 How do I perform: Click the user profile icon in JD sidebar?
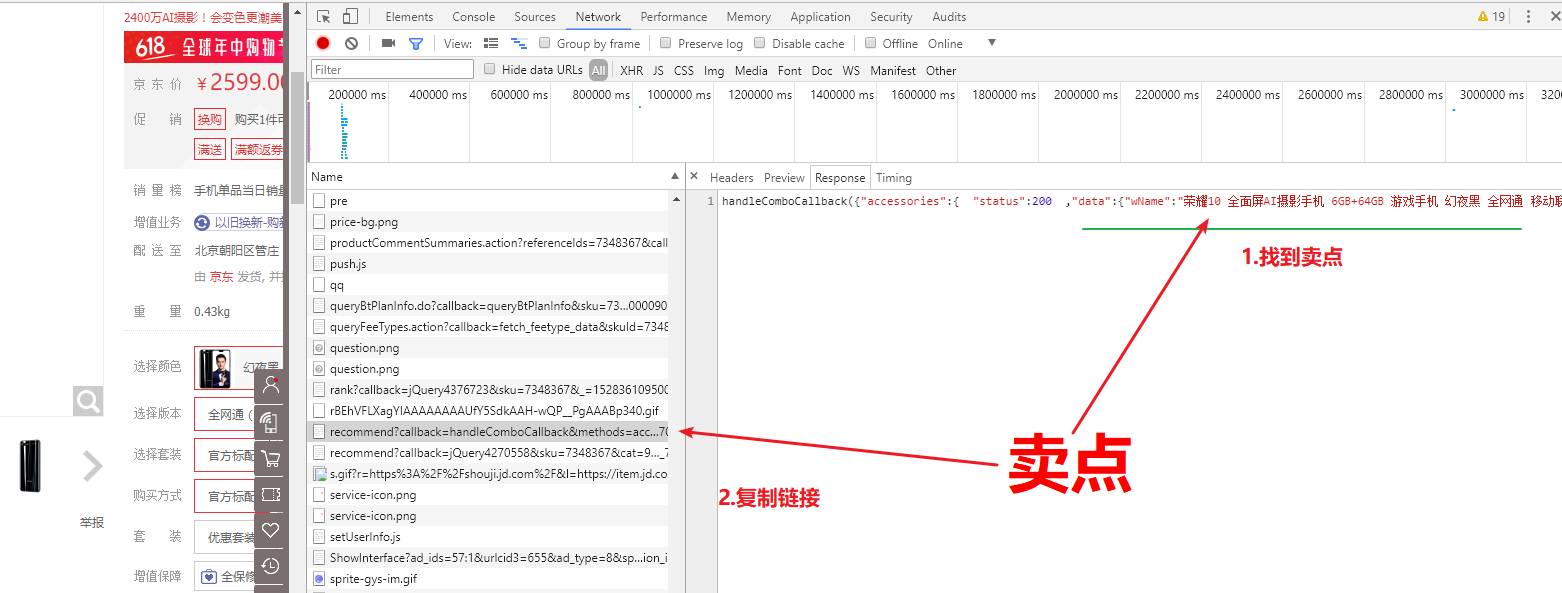(x=270, y=386)
